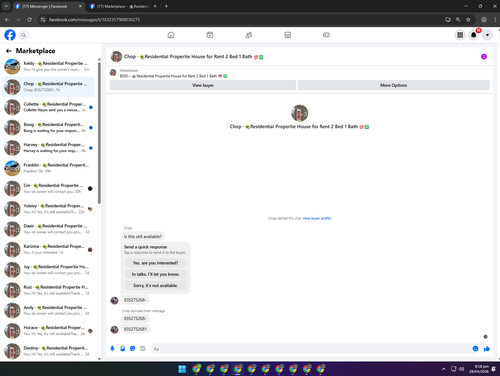The height and width of the screenshot is (376, 500).
Task: Click Chop's avatar in chat header
Action: (116, 57)
